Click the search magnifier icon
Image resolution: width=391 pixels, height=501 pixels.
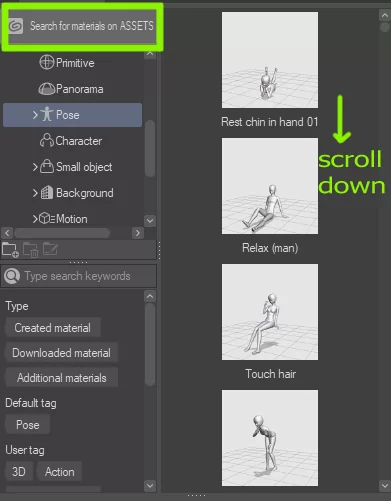coord(12,276)
